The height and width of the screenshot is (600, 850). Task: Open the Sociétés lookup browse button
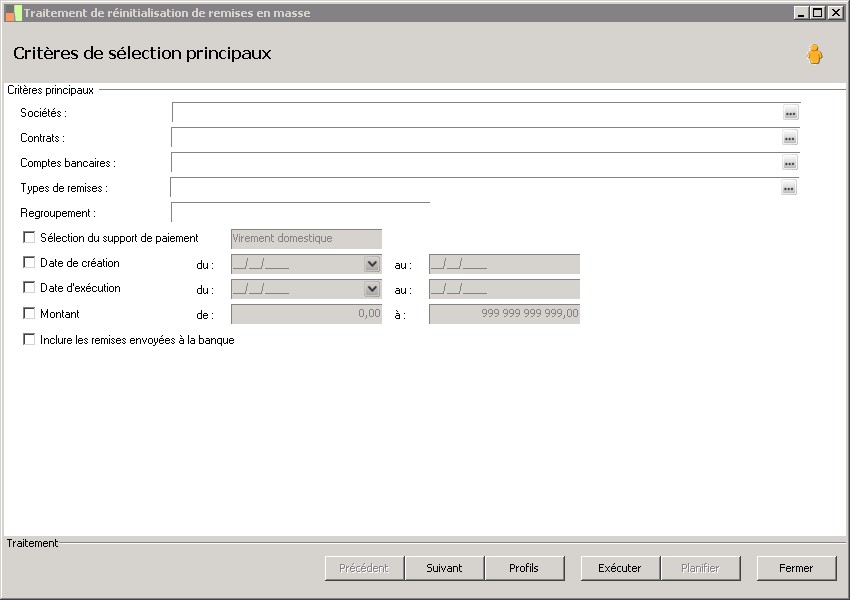[790, 114]
